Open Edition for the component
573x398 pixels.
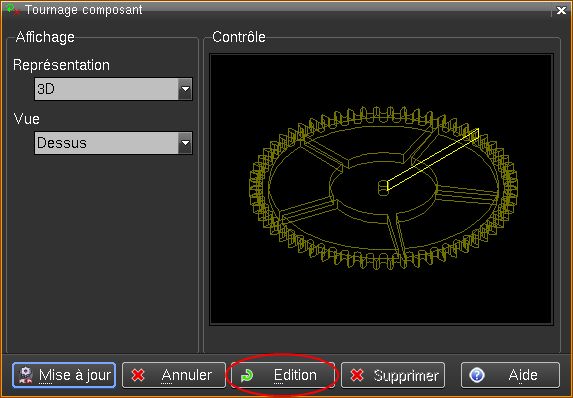282,375
